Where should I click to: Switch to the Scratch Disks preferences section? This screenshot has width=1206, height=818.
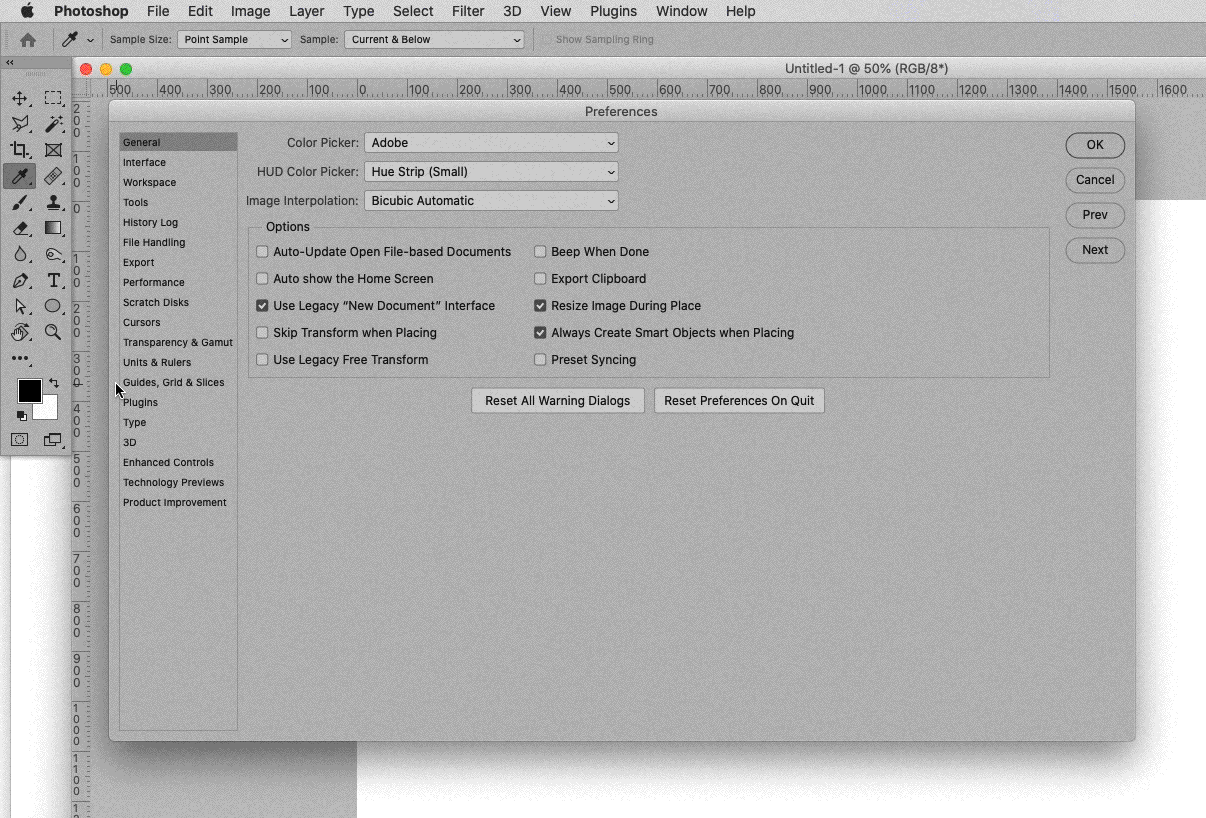point(155,302)
